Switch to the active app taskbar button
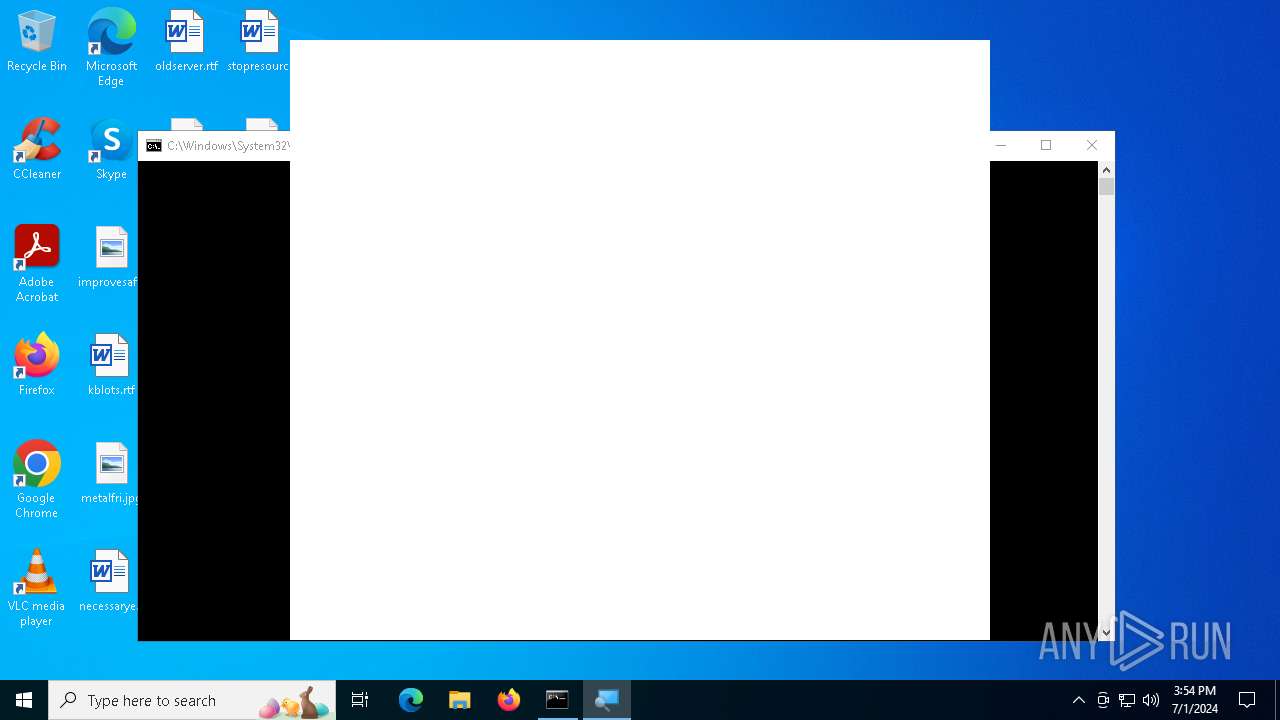Image resolution: width=1280 pixels, height=720 pixels. 607,700
